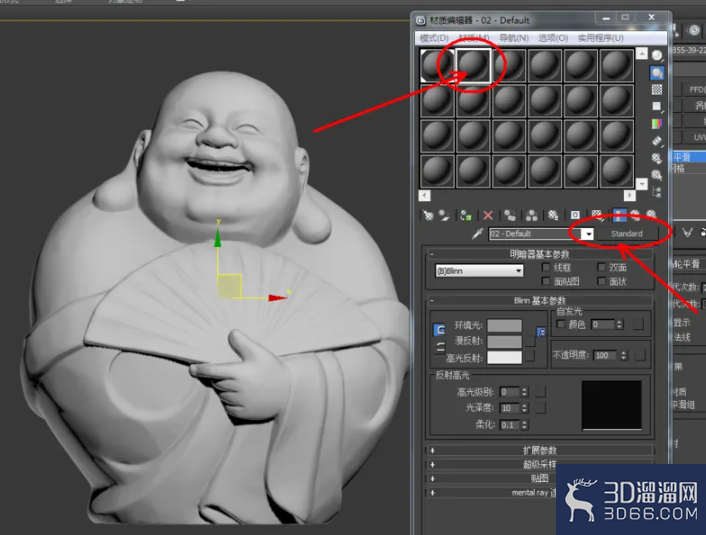The height and width of the screenshot is (535, 706).
Task: Click Select by Material icon
Action: click(x=657, y=175)
